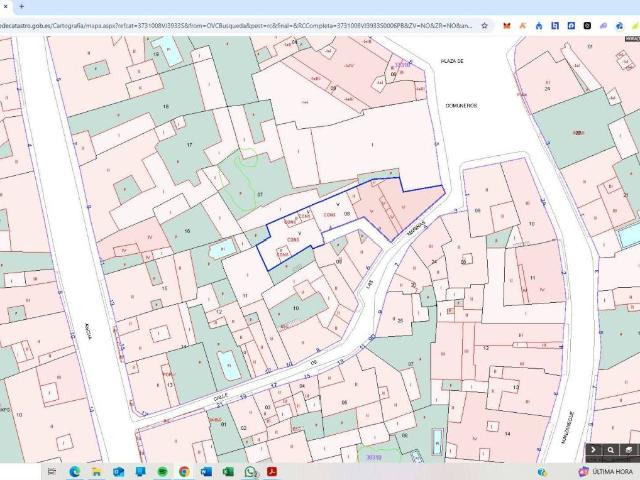Bookmark this page with the star icon

point(485,25)
